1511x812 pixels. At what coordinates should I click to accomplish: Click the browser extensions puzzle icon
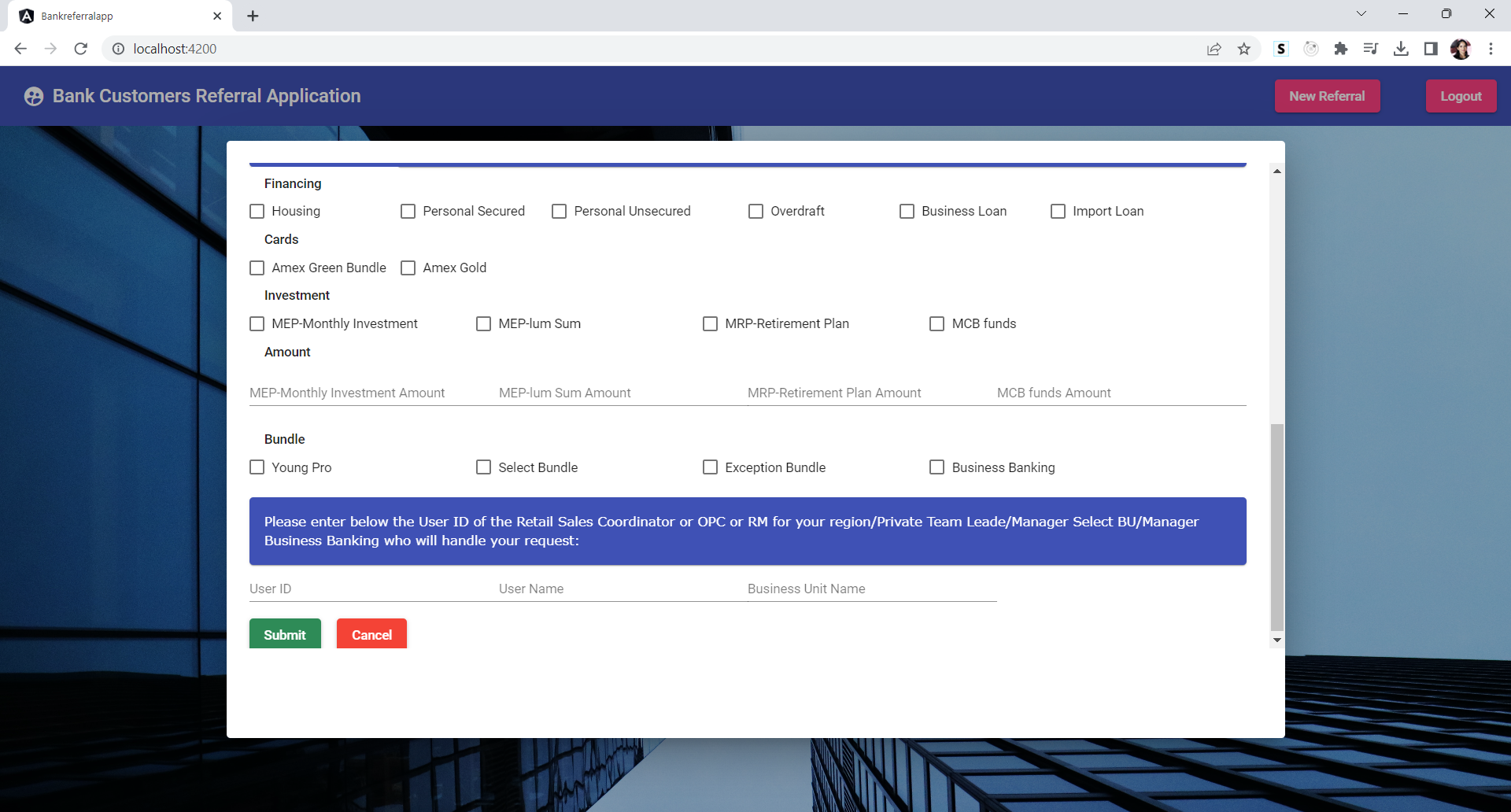(x=1341, y=49)
